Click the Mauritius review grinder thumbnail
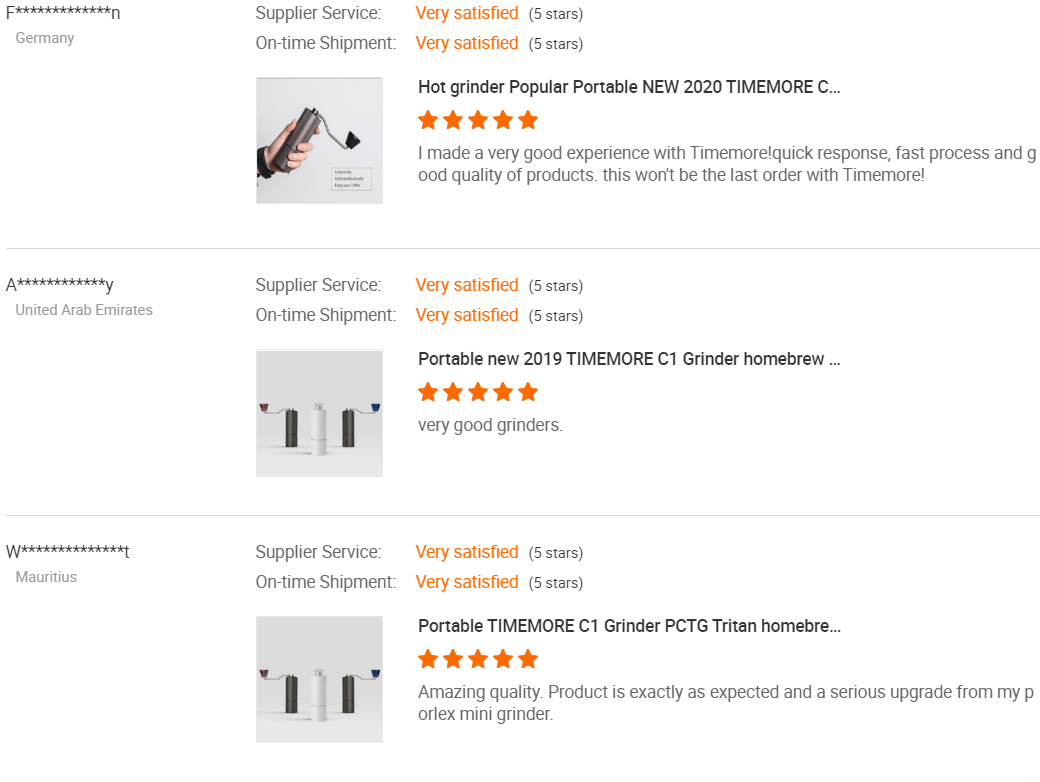This screenshot has height=782, width=1040. click(x=319, y=680)
